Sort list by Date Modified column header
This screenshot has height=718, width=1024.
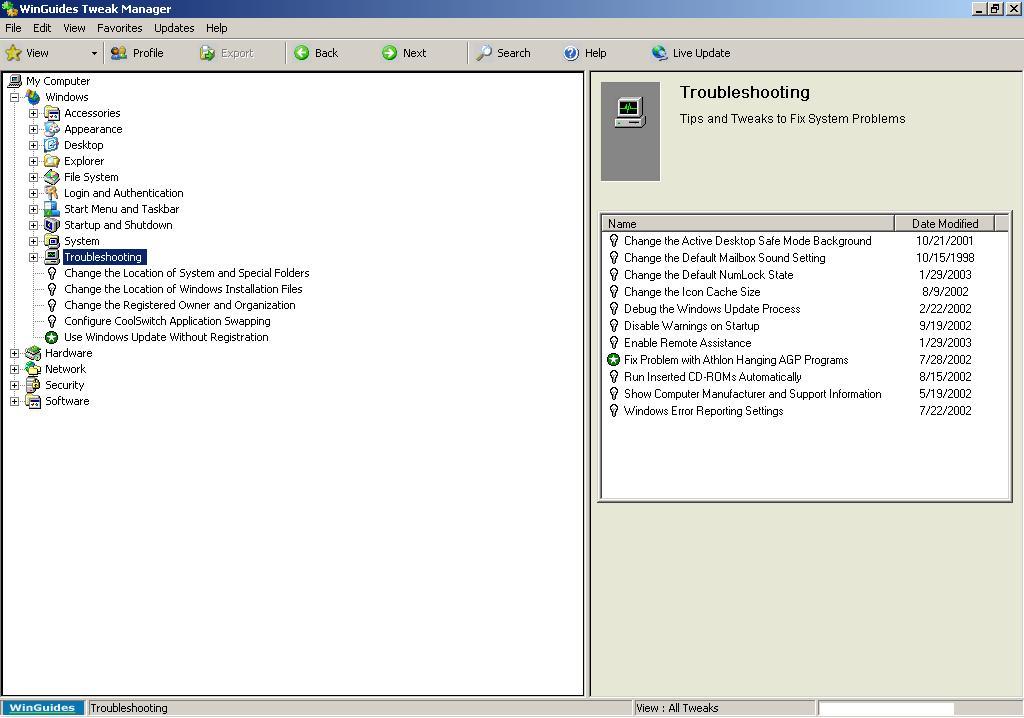point(944,223)
